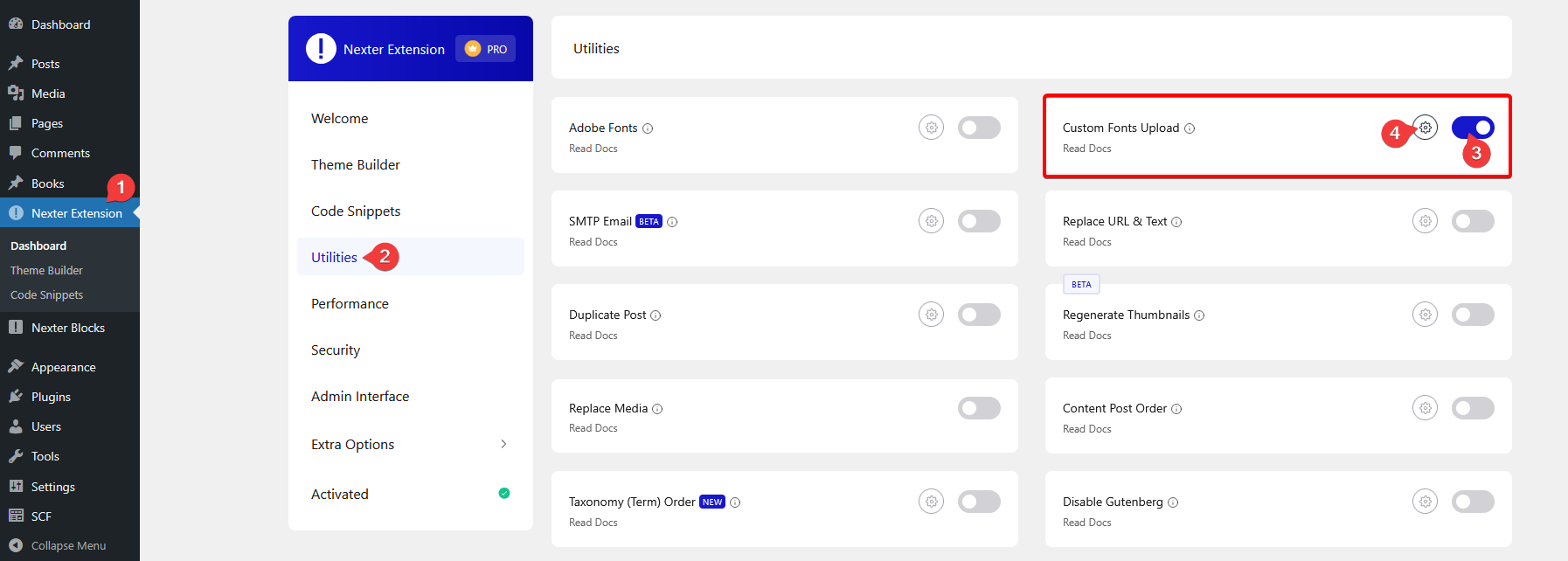Turn on Disable Gutenberg switch
The image size is (1568, 561).
(1473, 502)
